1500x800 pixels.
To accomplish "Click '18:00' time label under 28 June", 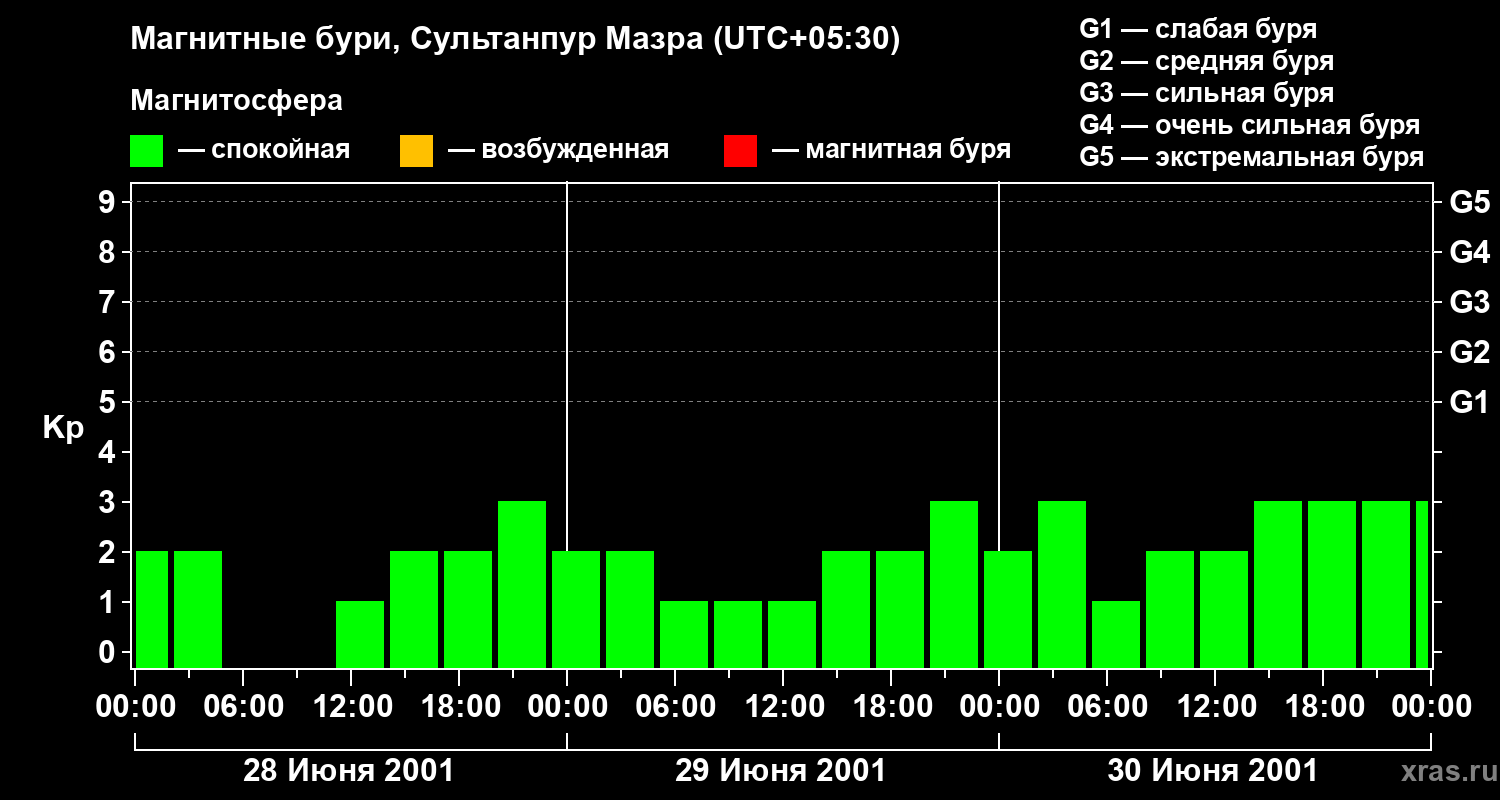I will [459, 707].
